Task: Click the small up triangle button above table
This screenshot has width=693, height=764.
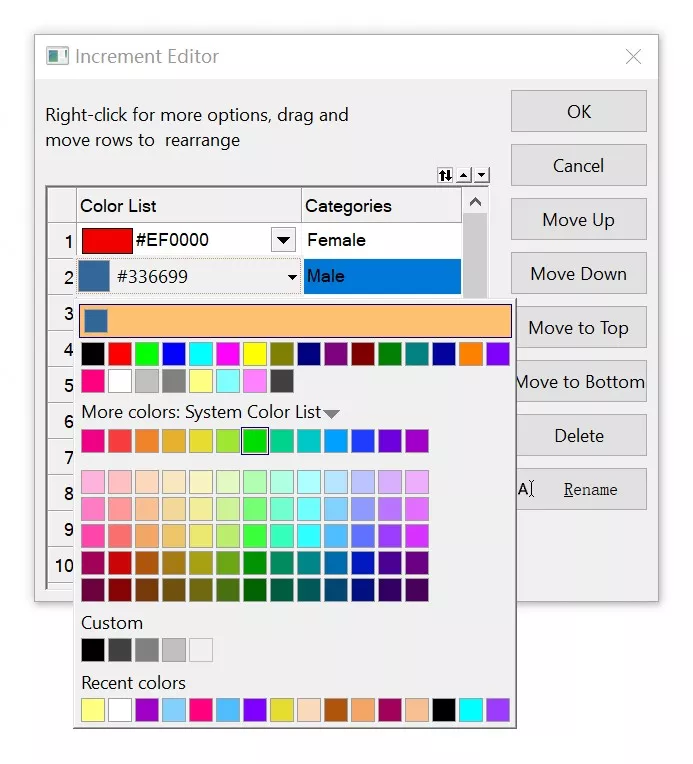Action: pos(463,175)
